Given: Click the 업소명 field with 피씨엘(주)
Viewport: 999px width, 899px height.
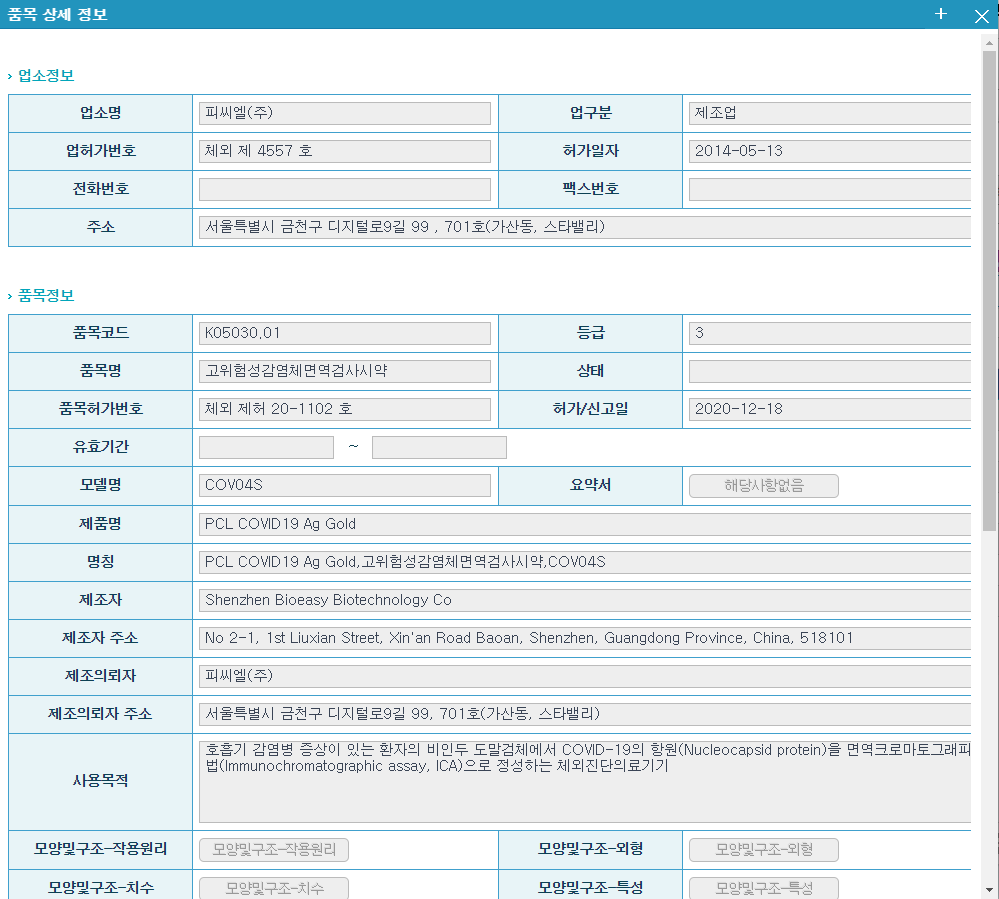Looking at the screenshot, I should [345, 113].
